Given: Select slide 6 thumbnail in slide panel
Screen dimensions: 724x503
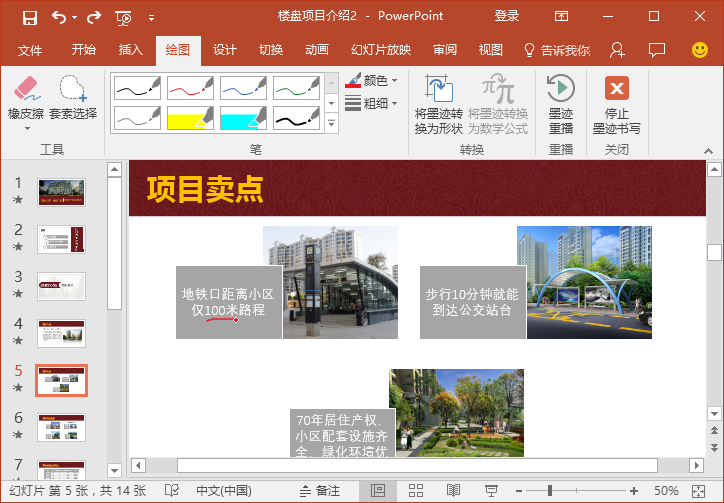Looking at the screenshot, I should coord(61,427).
